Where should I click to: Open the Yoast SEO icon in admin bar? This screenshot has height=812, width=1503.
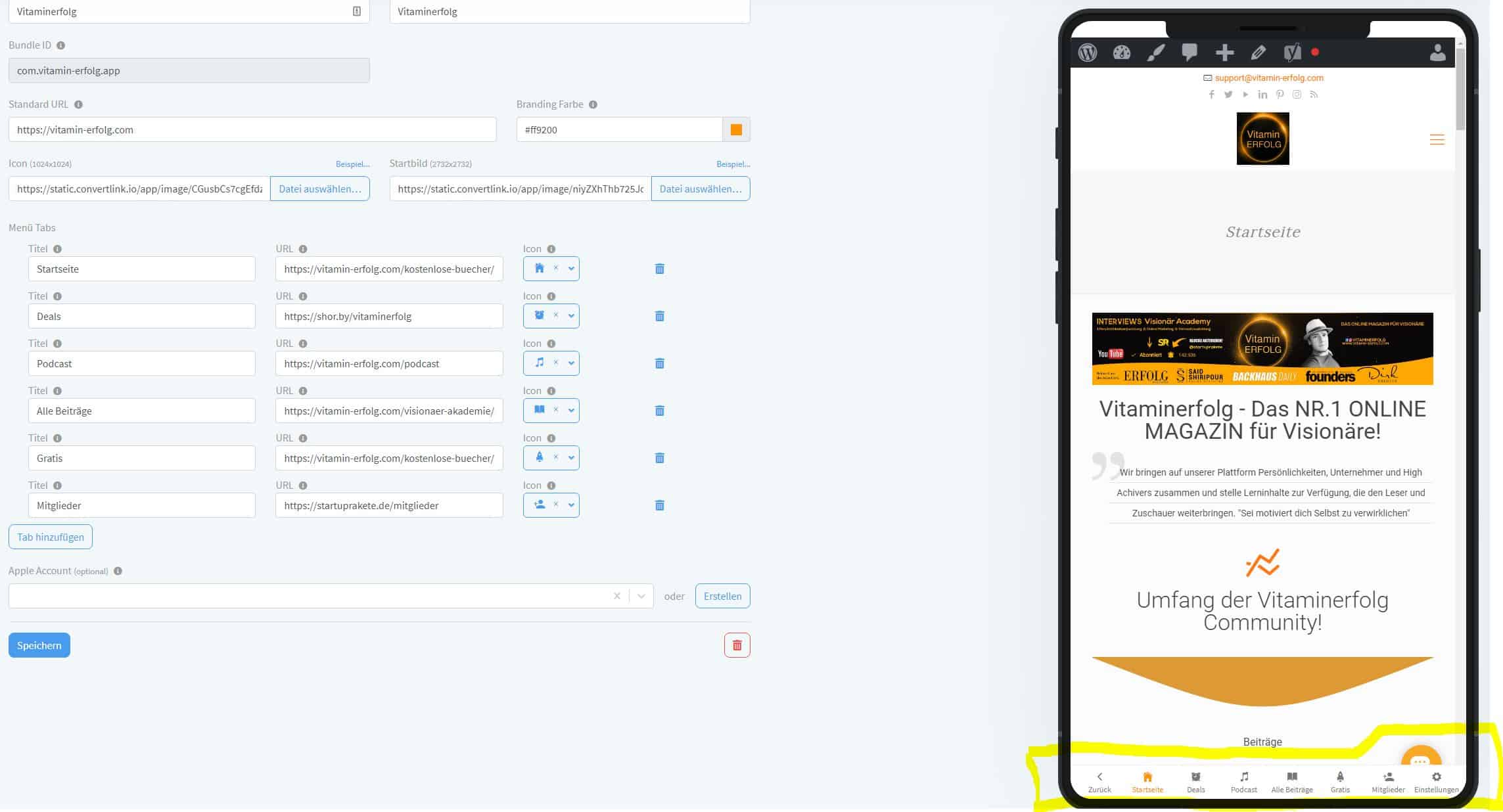(1292, 53)
